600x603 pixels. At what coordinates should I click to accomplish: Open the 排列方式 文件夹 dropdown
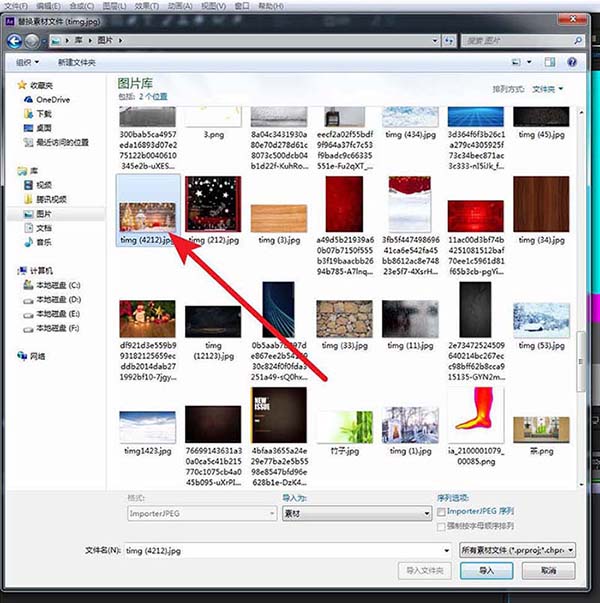click(547, 89)
